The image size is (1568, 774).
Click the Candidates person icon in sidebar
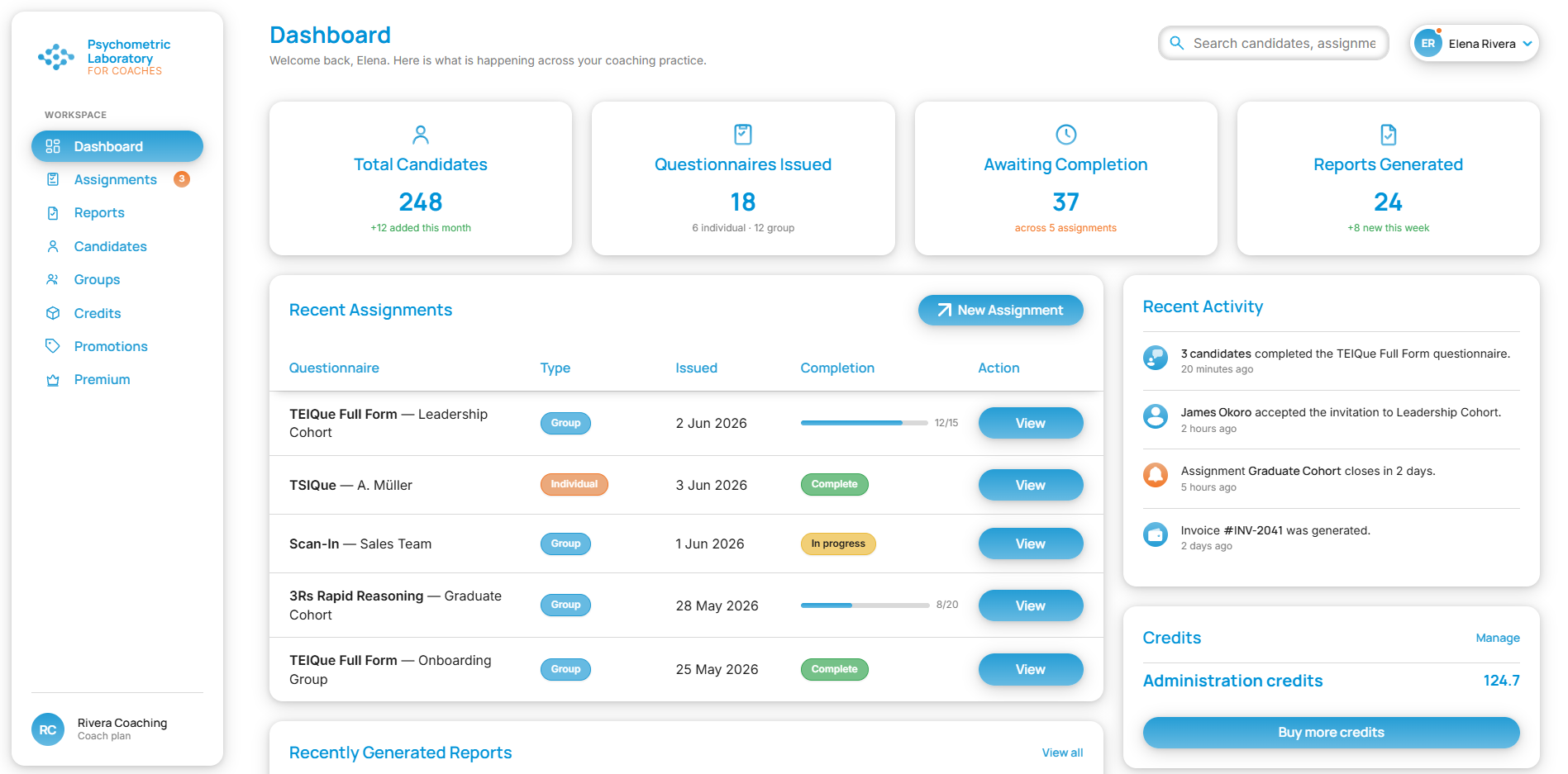(53, 246)
